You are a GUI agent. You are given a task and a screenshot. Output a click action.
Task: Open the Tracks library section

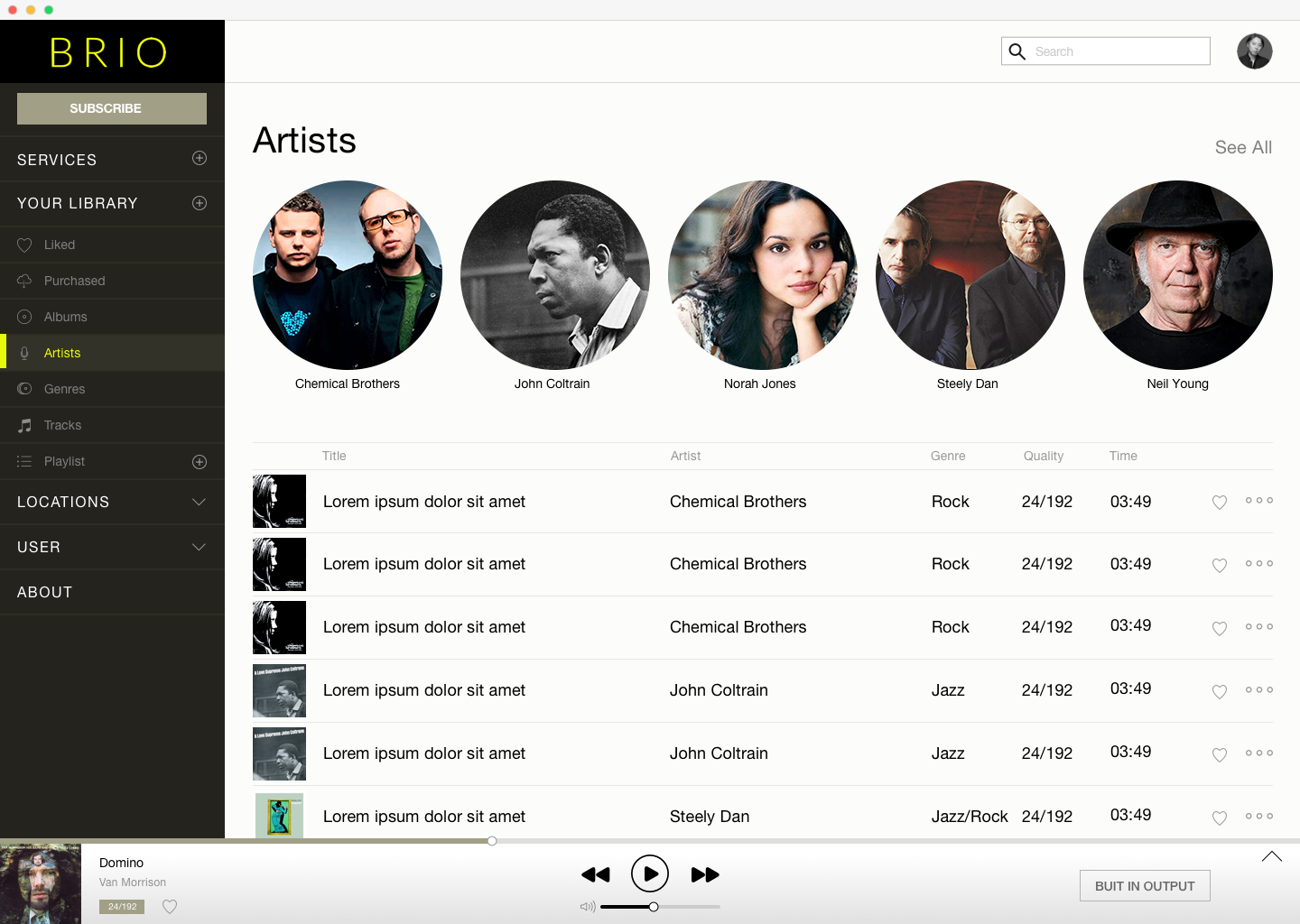pos(112,425)
